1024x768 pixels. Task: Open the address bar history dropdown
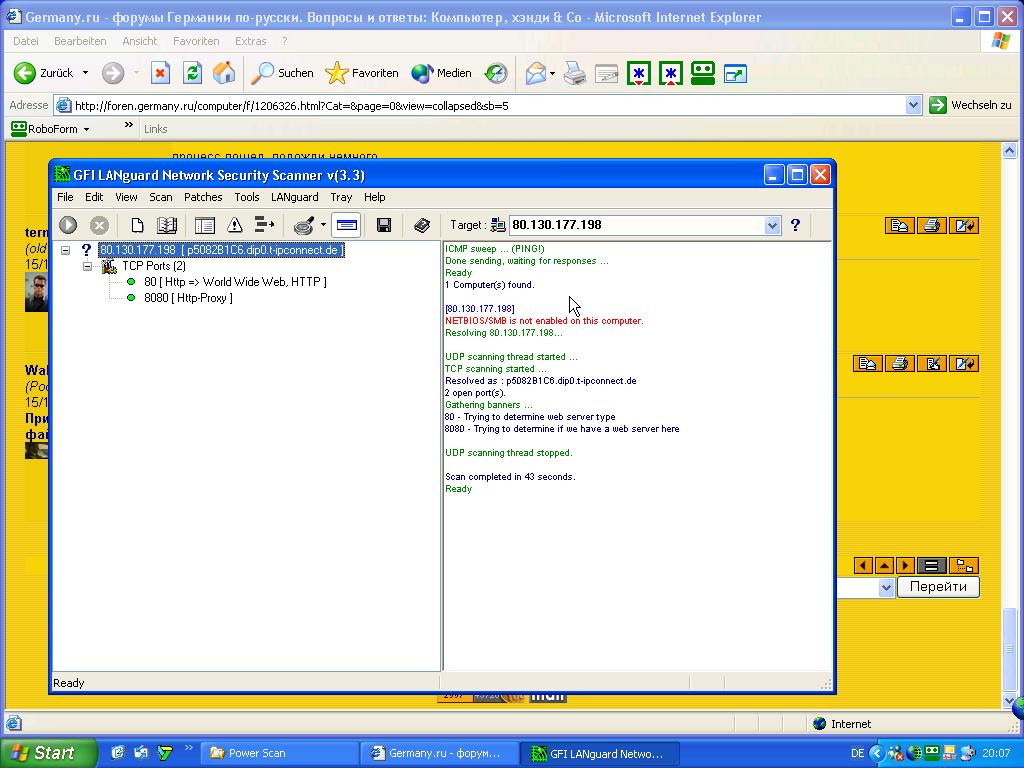(913, 105)
